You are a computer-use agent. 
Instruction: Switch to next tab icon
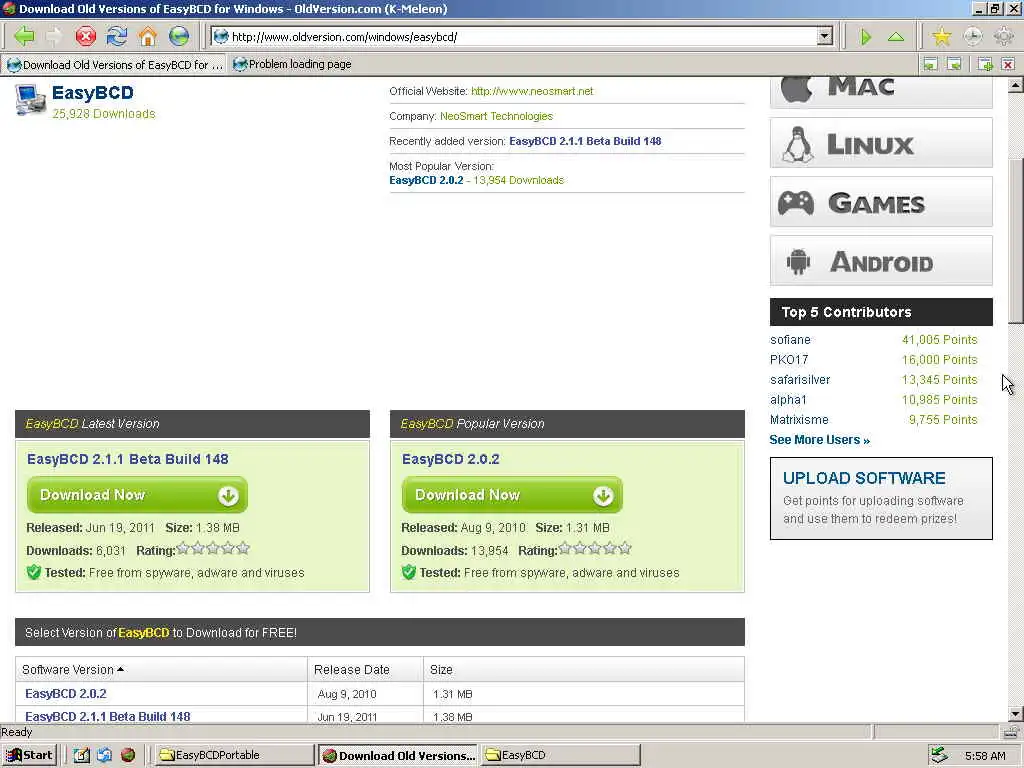pos(954,64)
